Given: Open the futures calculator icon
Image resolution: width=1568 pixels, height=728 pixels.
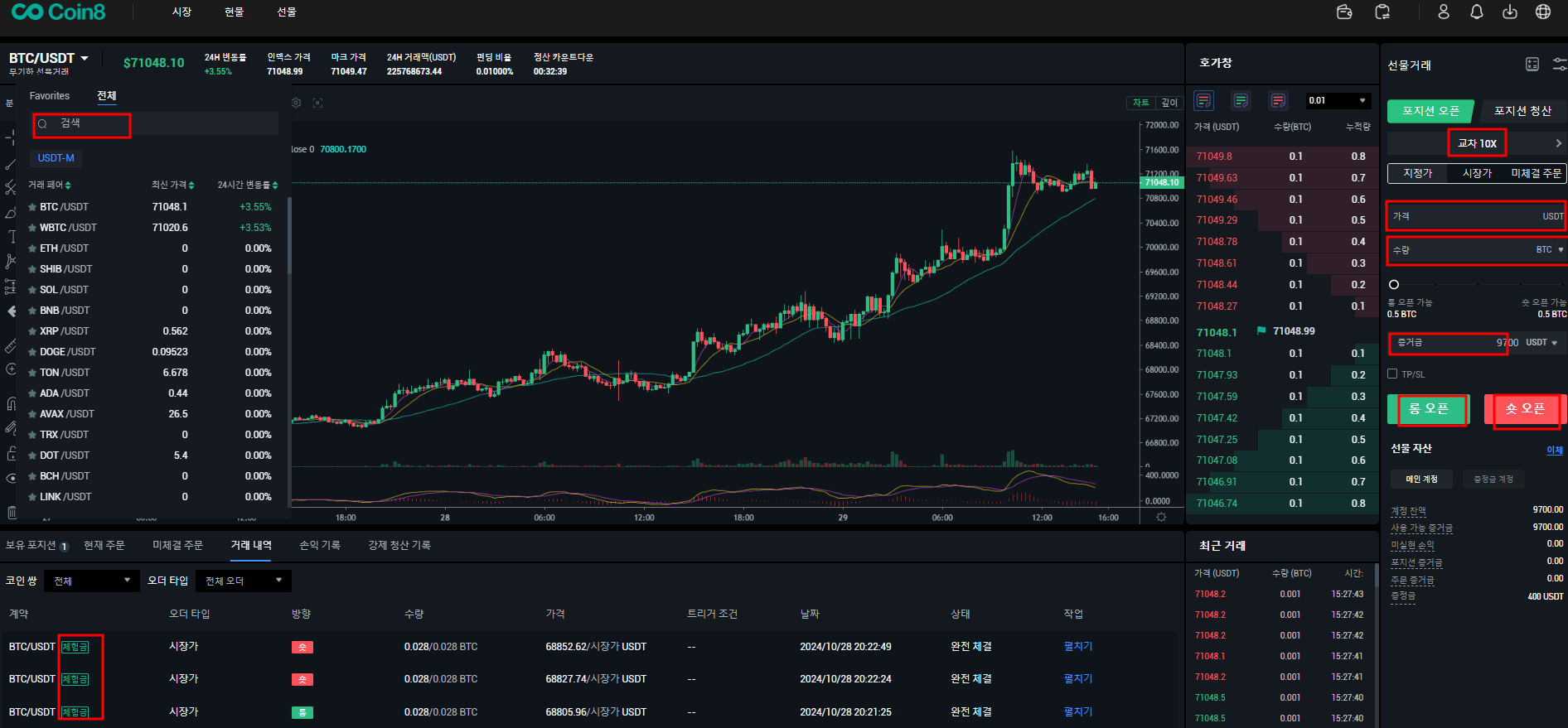Looking at the screenshot, I should click(1532, 65).
